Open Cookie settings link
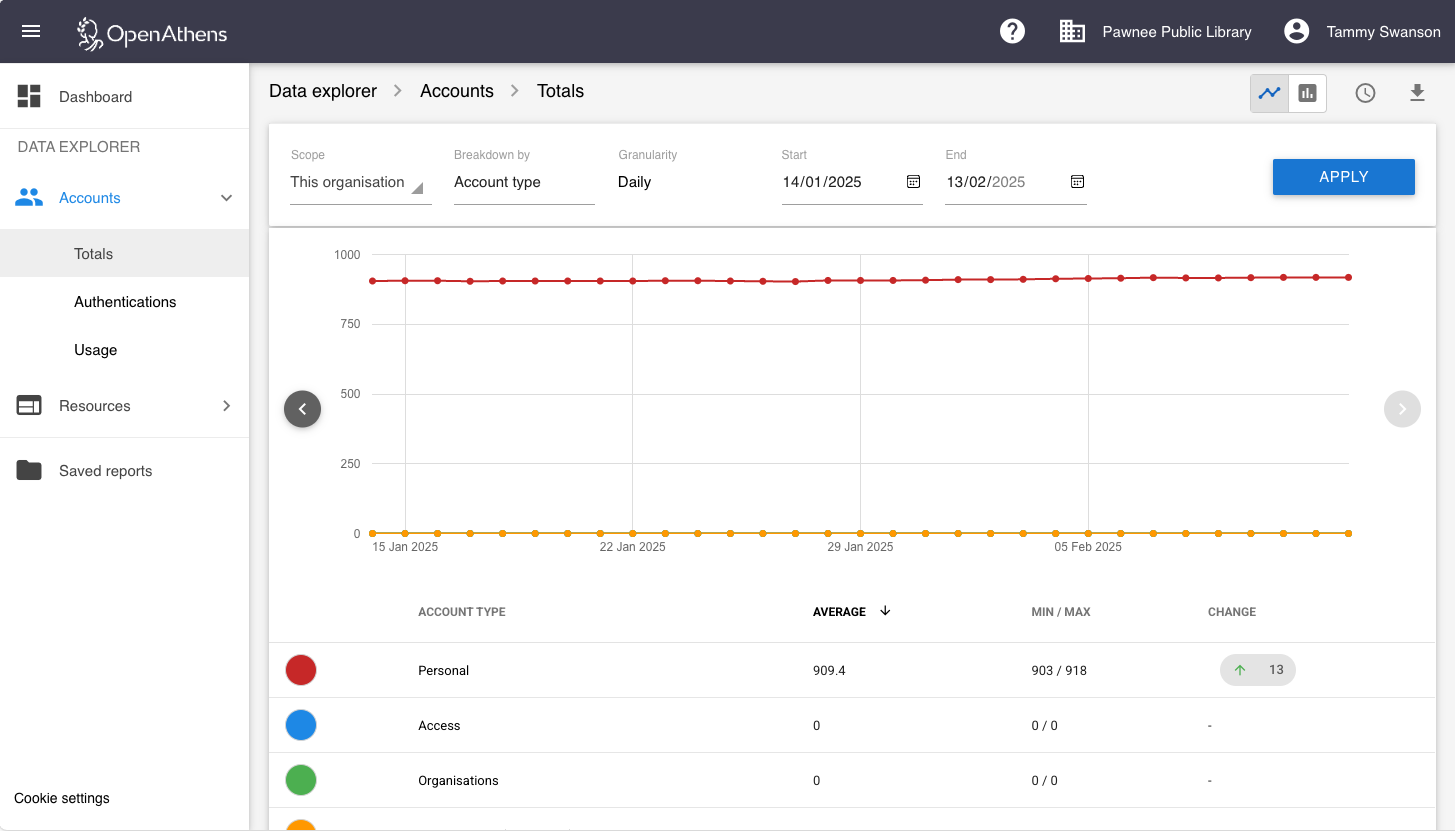Screen dimensions: 1455x831 pyautogui.click(x=62, y=798)
